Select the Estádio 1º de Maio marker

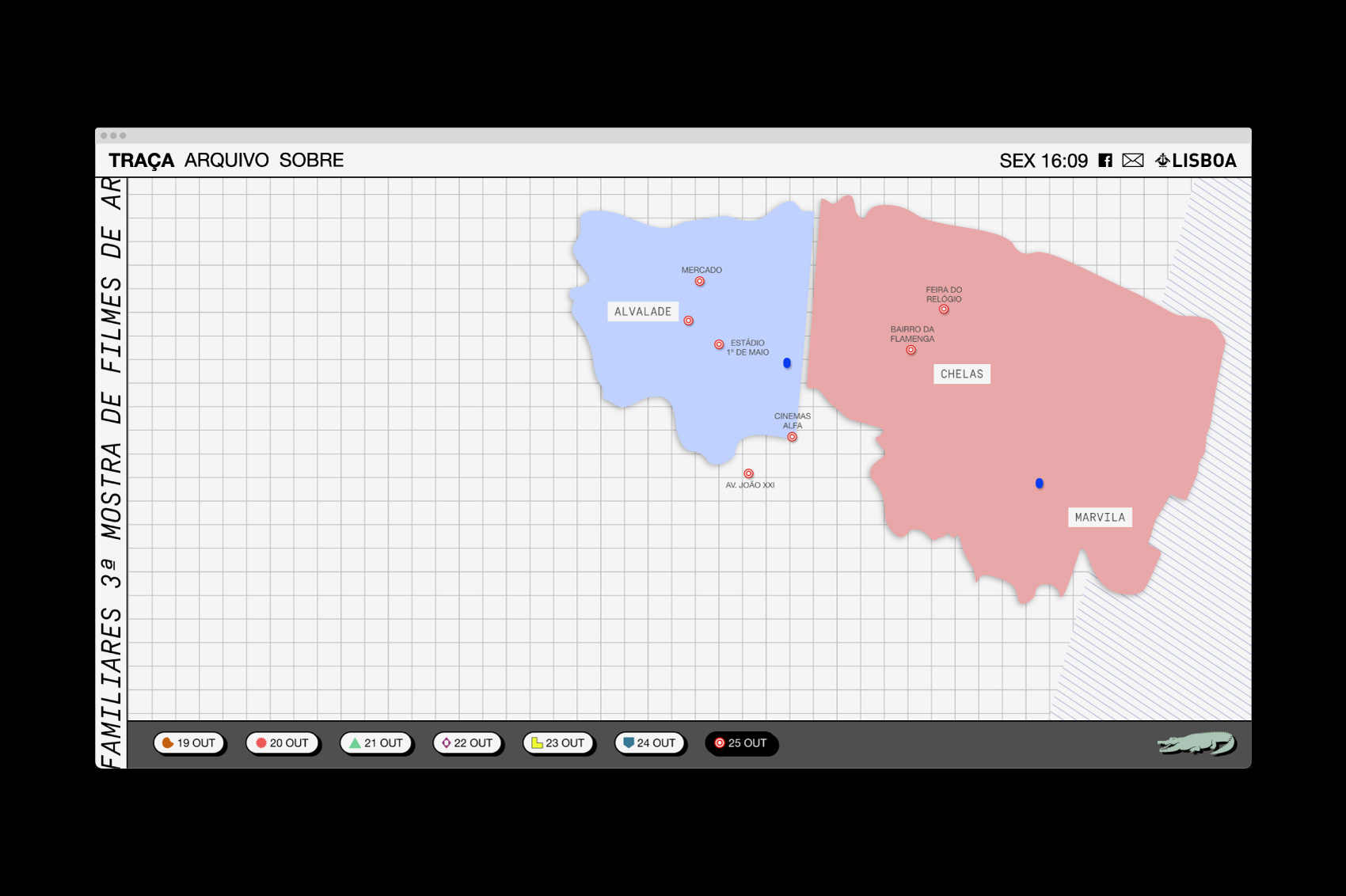point(719,344)
